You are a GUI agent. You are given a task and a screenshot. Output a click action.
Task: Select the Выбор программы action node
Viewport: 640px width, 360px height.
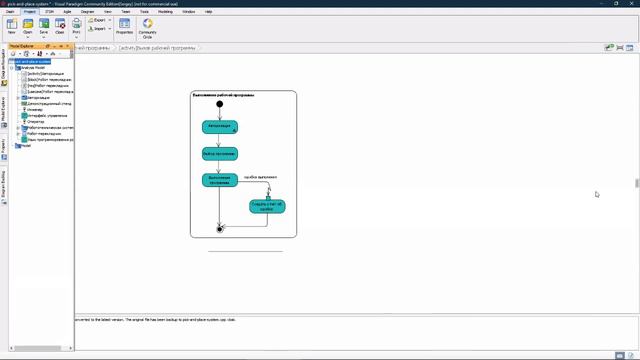[220, 154]
